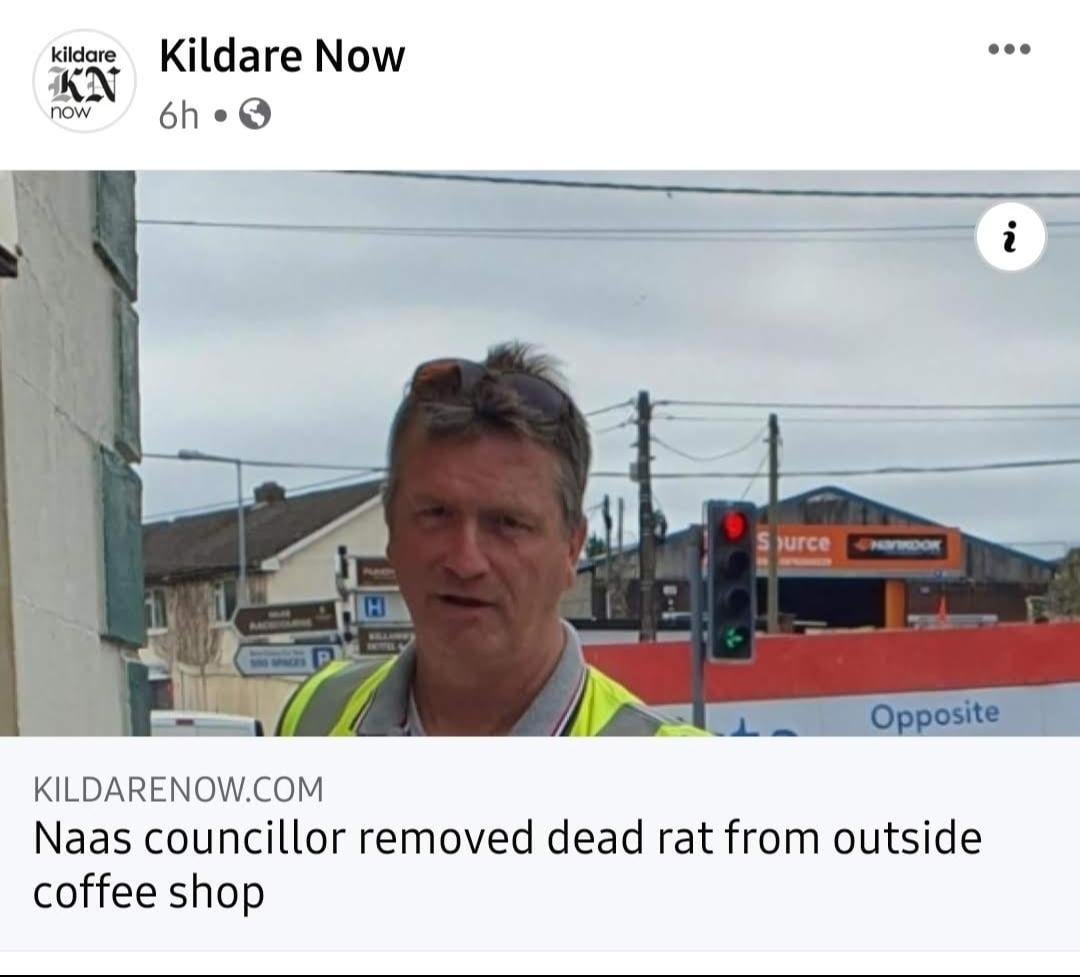The height and width of the screenshot is (977, 1080).
Task: Click the green arrow signal in photo
Action: (x=733, y=639)
